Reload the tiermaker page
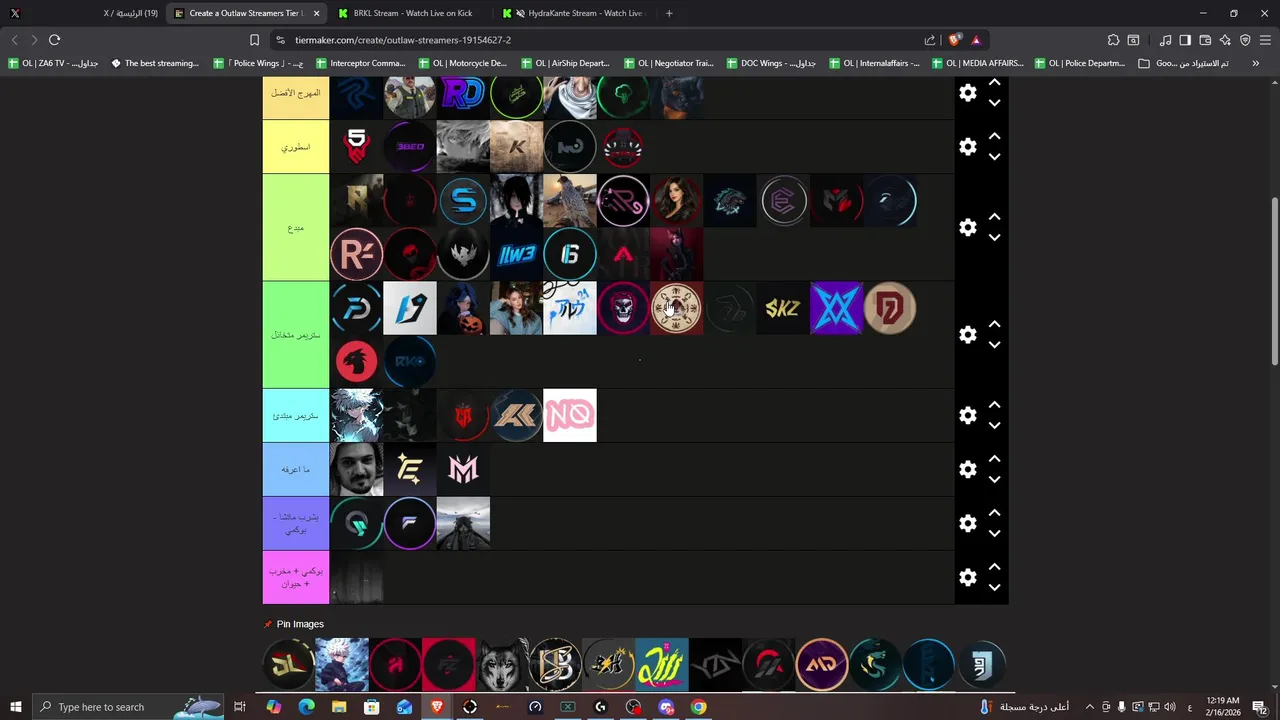The height and width of the screenshot is (720, 1280). tap(54, 40)
